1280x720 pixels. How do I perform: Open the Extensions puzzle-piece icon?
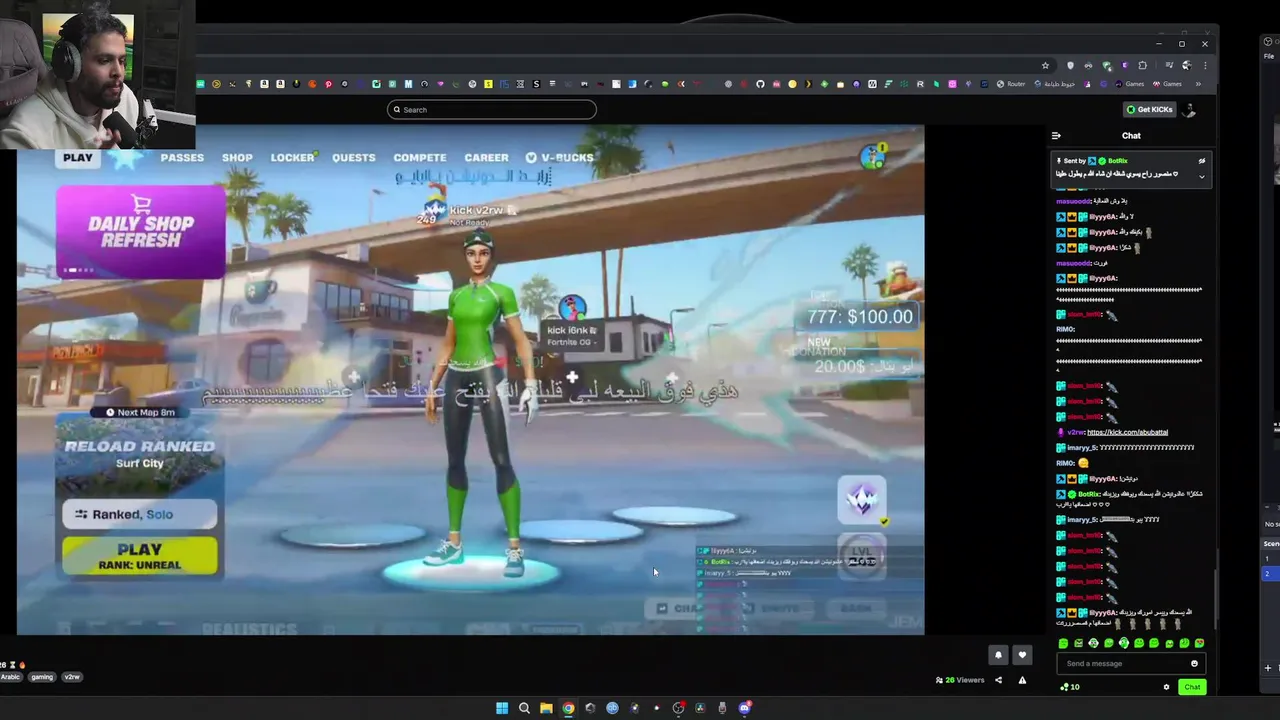1143,66
